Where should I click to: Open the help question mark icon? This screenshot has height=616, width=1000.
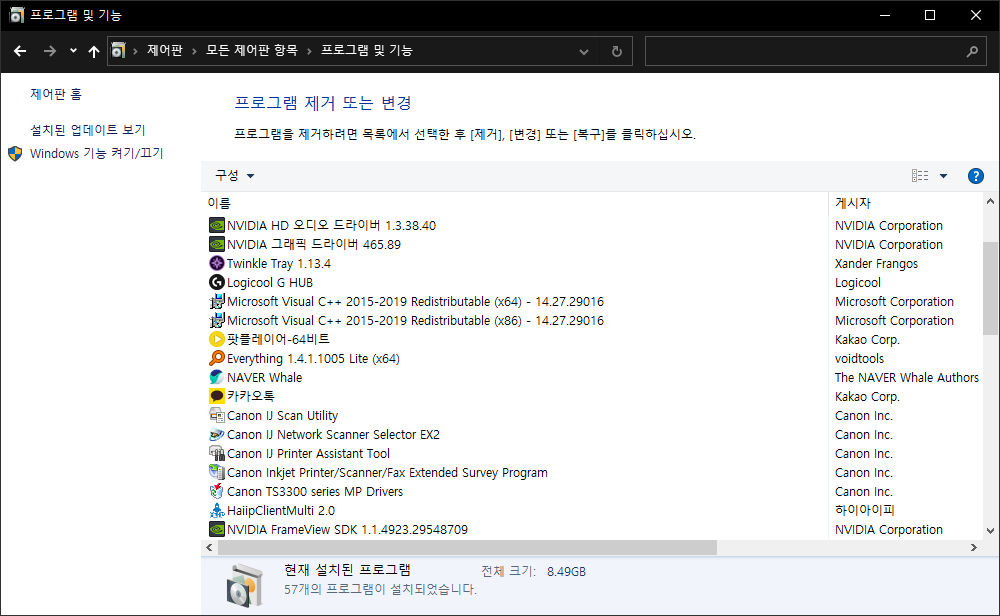pos(975,176)
